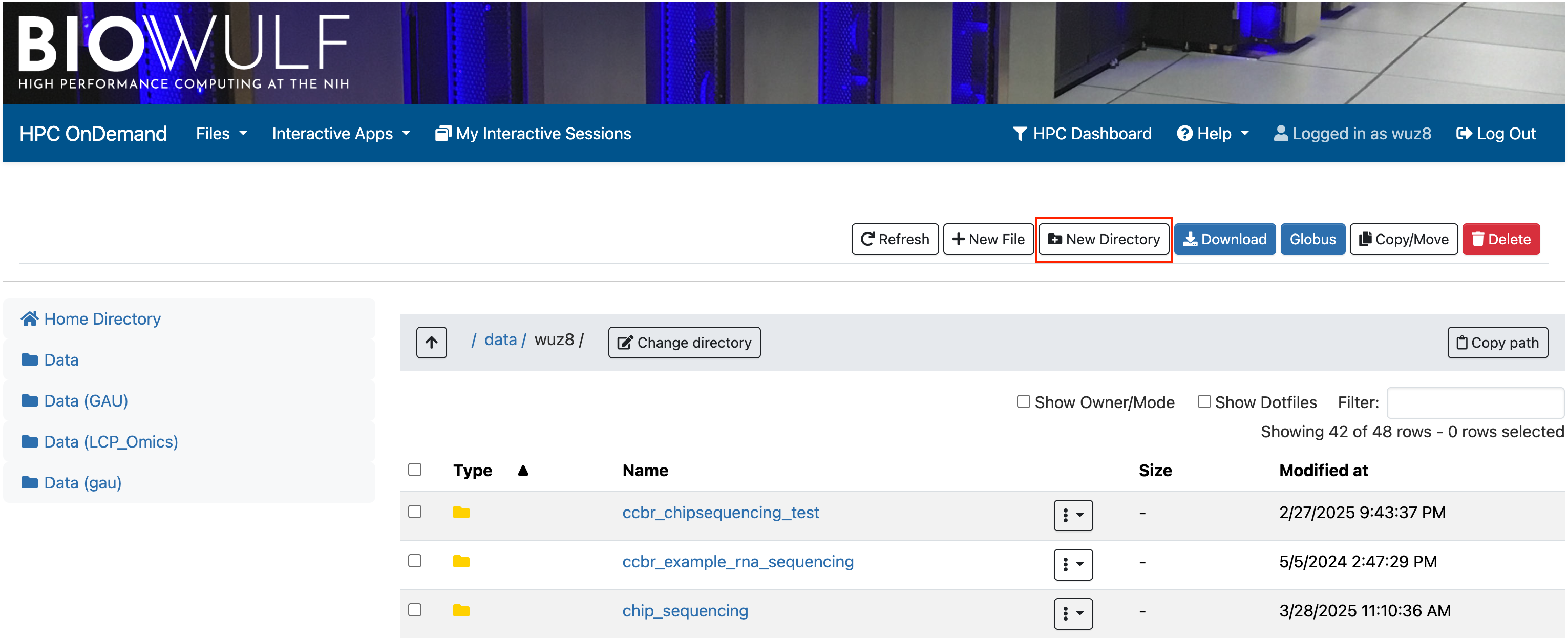Click into the Filter text field
Viewport: 1568px width, 638px height.
(1474, 402)
